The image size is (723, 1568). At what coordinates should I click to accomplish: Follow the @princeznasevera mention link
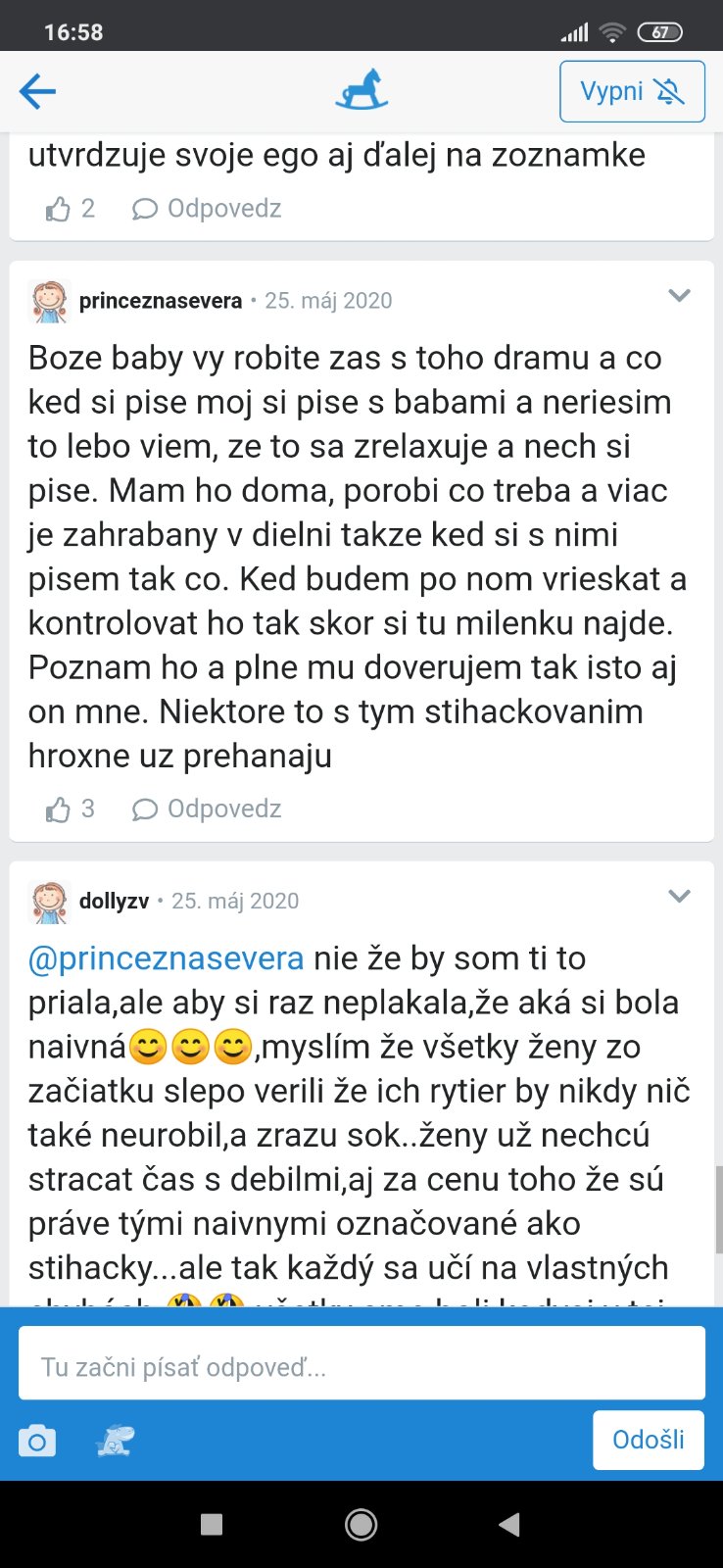coord(167,958)
